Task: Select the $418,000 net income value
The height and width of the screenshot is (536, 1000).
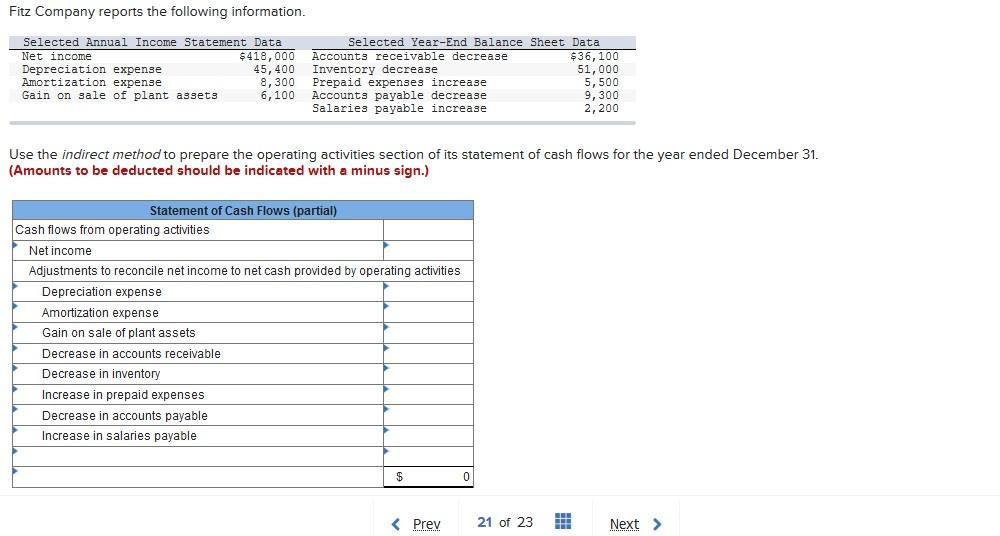Action: pos(267,56)
